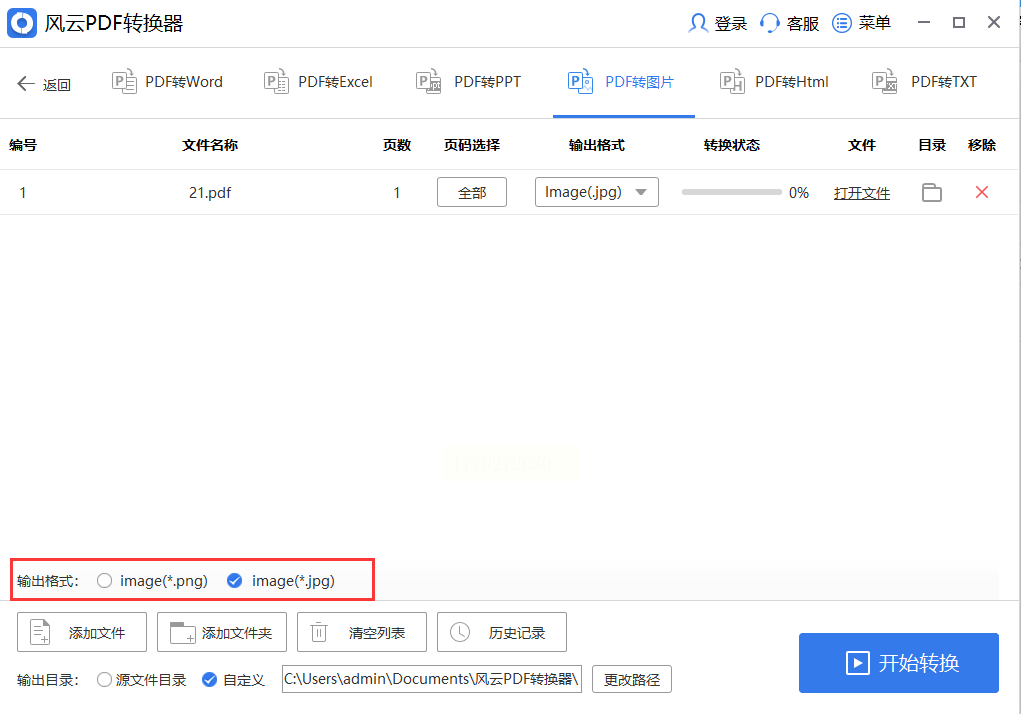This screenshot has width=1021, height=714.
Task: Click the 21.pdf conversion progress bar
Action: pyautogui.click(x=731, y=192)
